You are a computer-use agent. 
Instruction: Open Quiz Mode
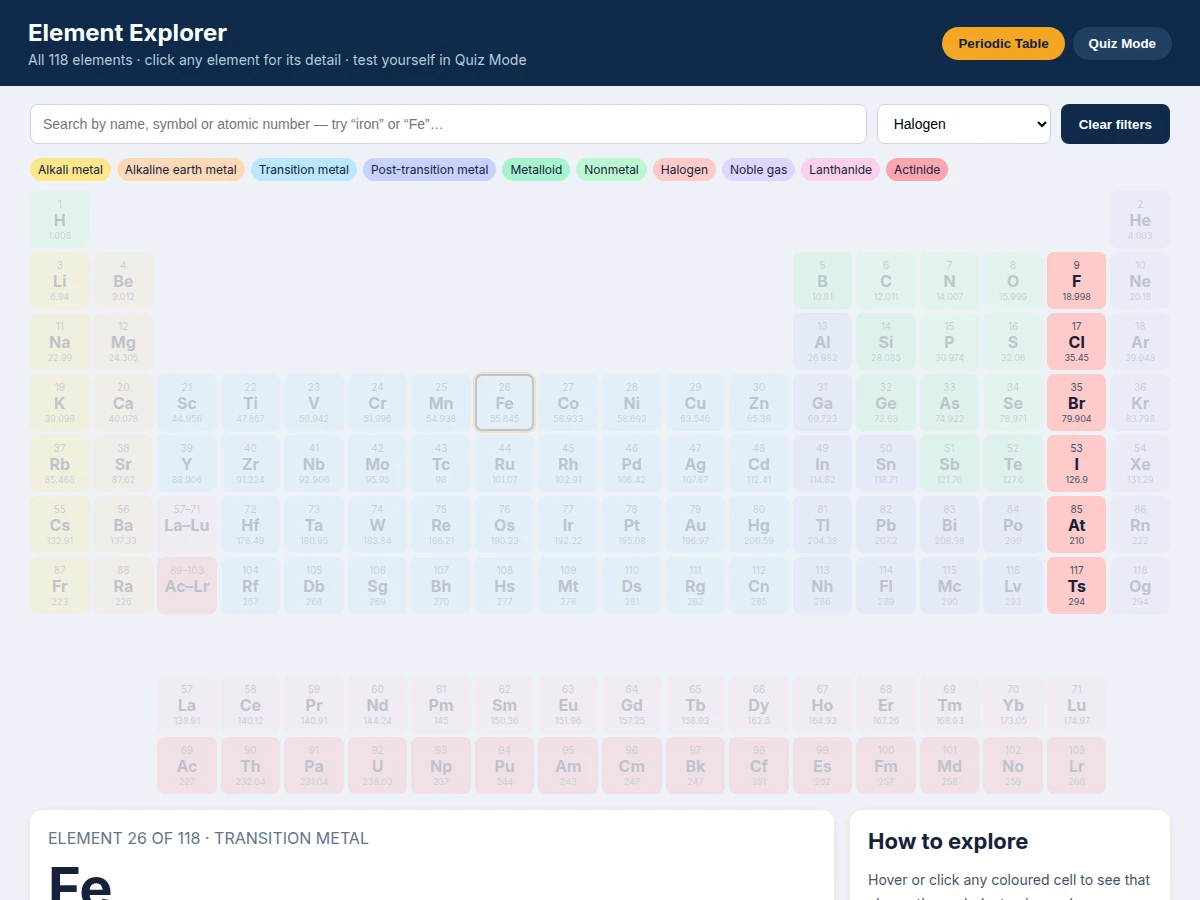tap(1122, 43)
